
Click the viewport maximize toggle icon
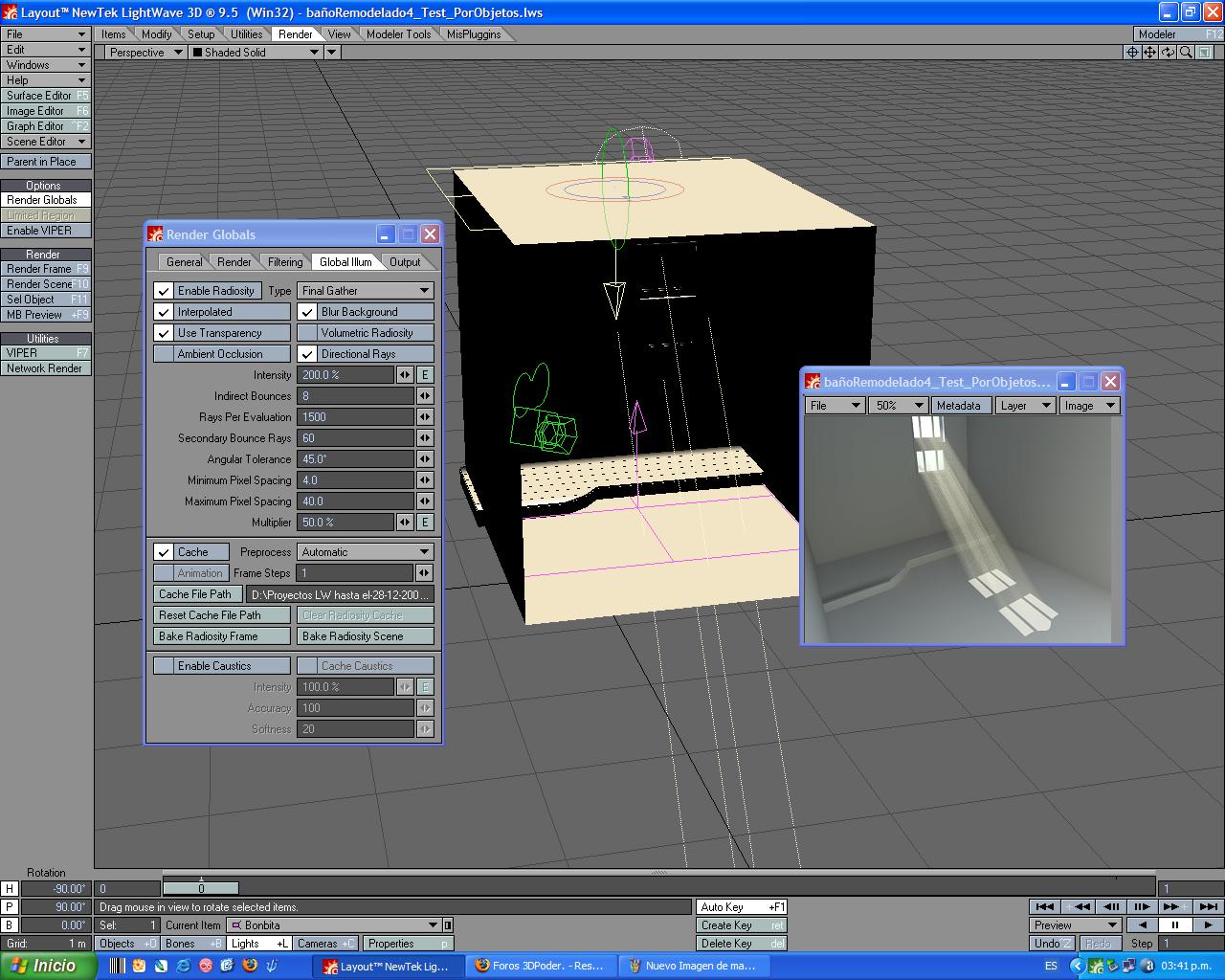pyautogui.click(x=1205, y=53)
